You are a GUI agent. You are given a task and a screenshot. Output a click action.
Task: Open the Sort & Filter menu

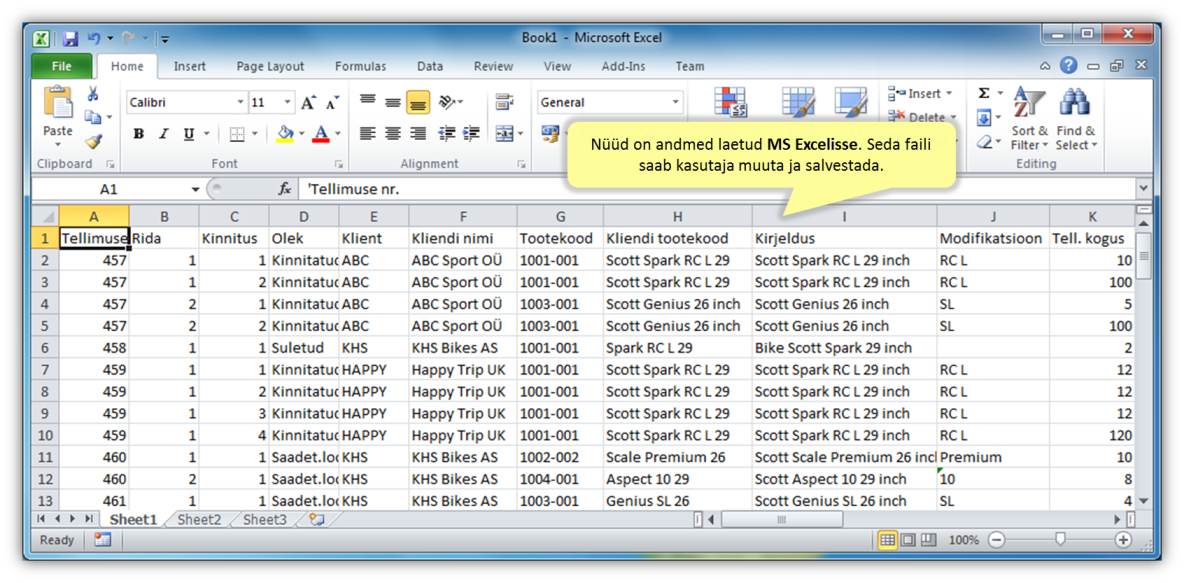[x=1028, y=118]
